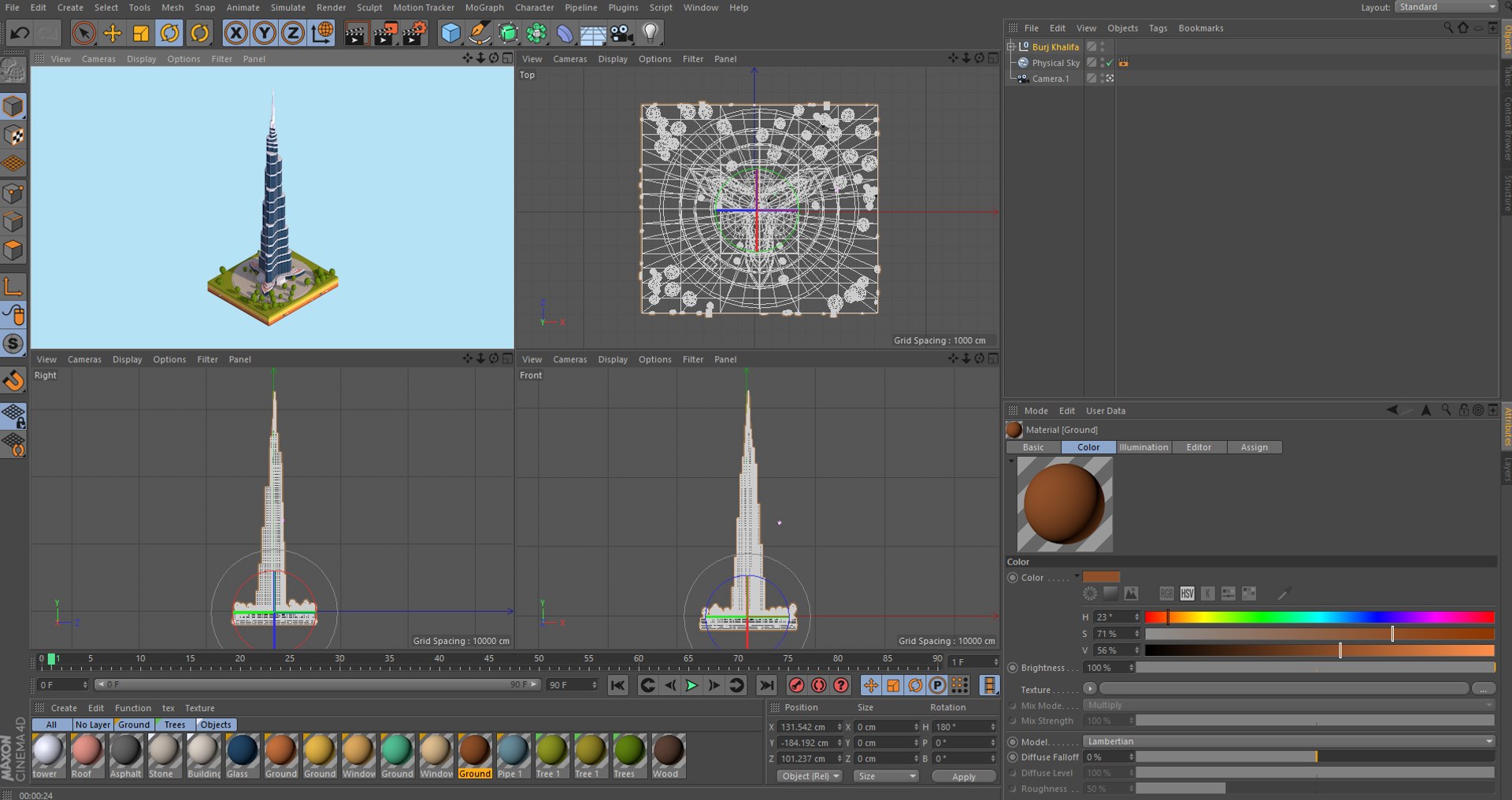Open the Coordinate System world icon

pyautogui.click(x=322, y=33)
